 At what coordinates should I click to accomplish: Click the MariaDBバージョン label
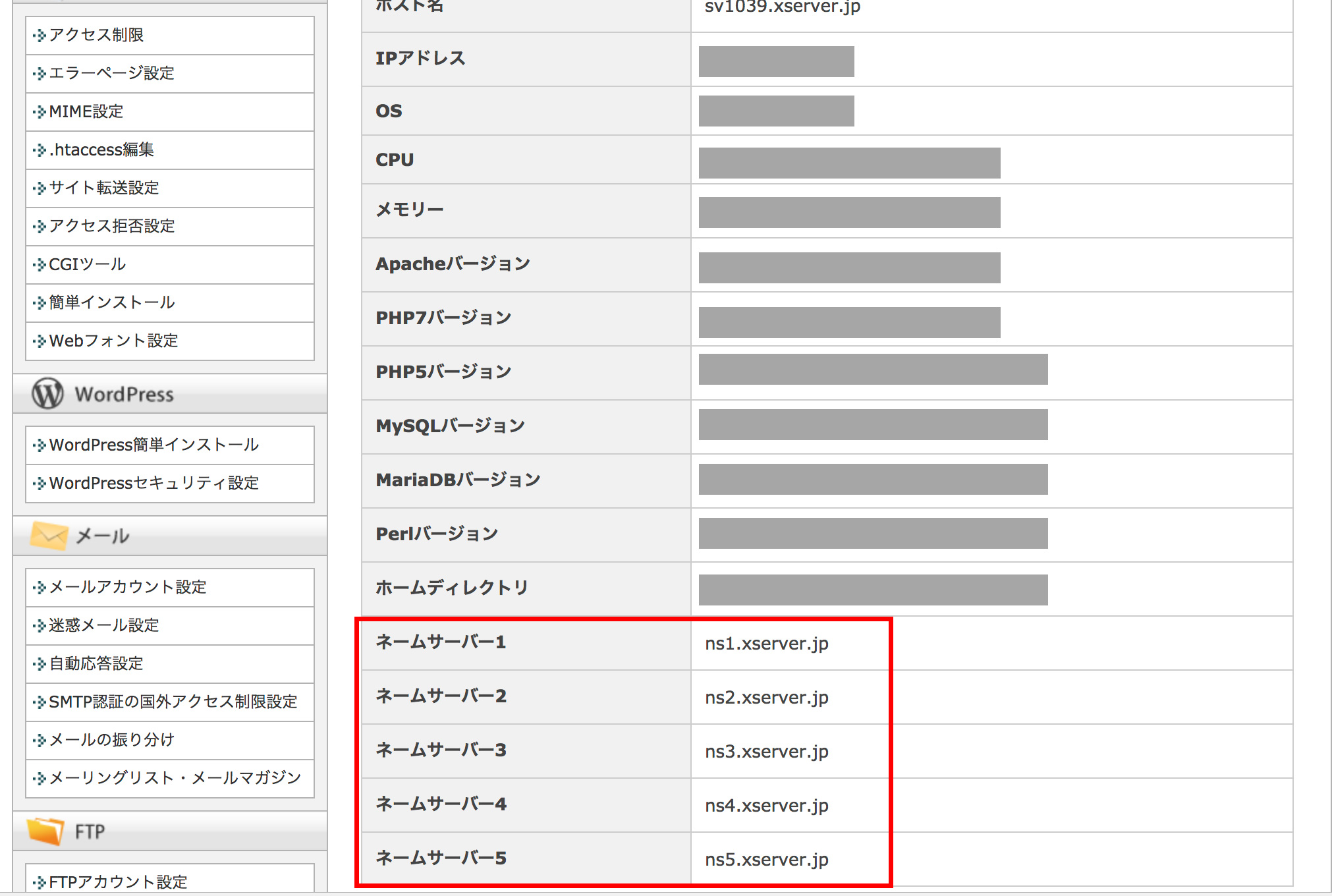click(458, 480)
